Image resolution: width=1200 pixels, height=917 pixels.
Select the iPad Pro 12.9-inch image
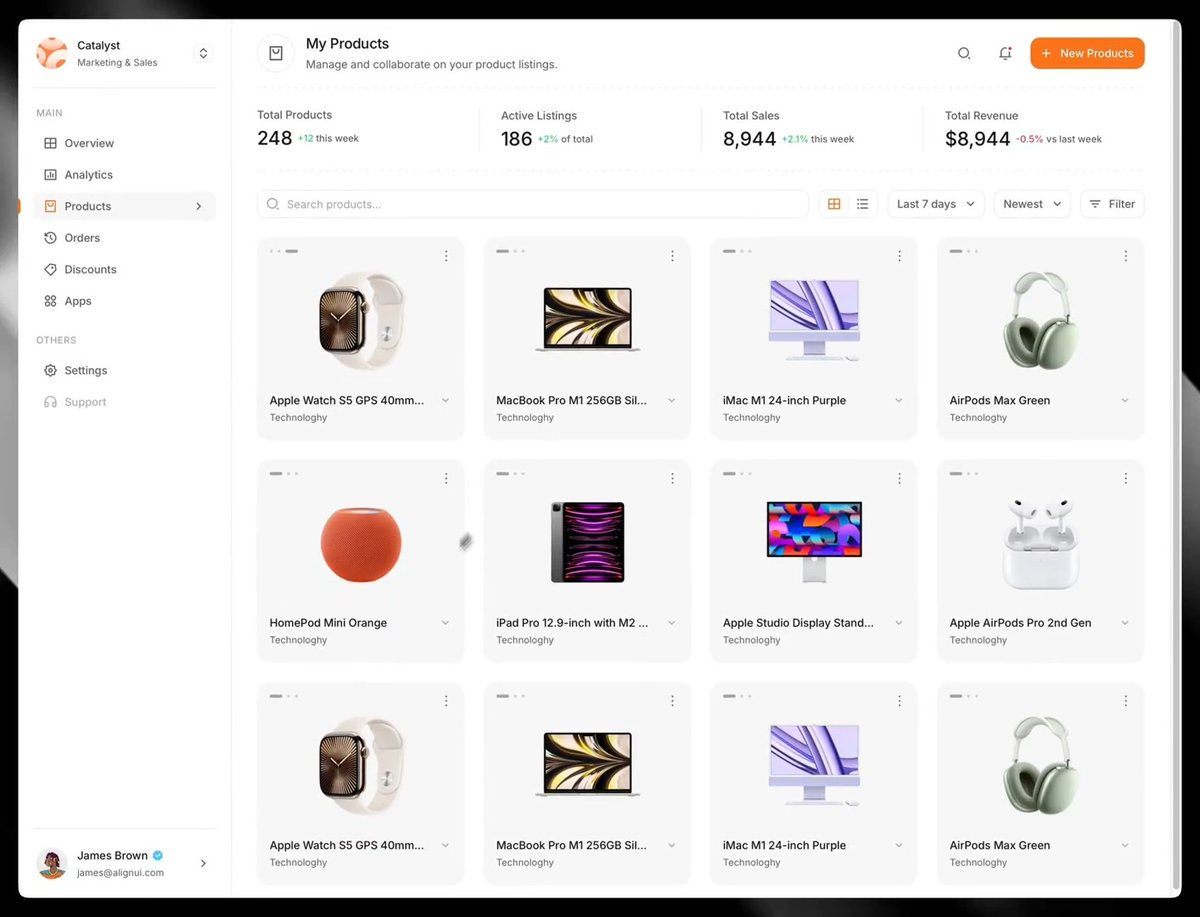pyautogui.click(x=588, y=542)
